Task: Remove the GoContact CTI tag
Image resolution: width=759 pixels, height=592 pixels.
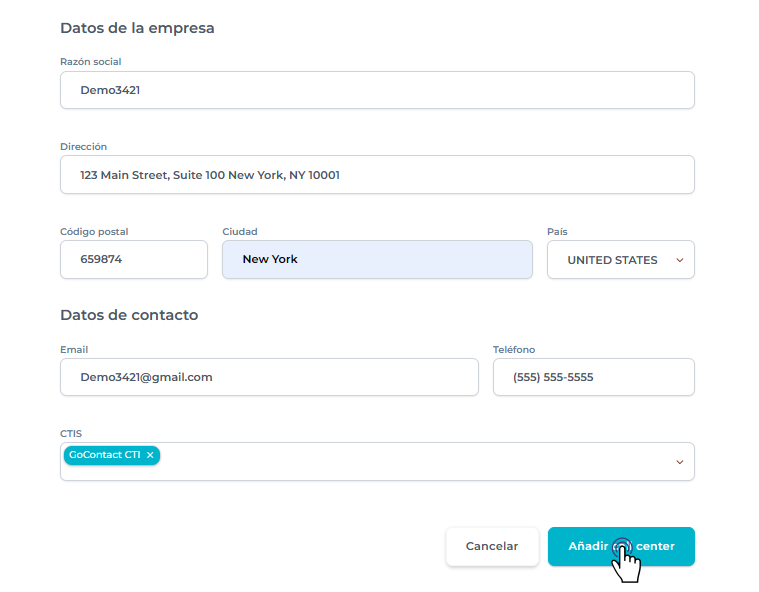Action: click(x=150, y=455)
